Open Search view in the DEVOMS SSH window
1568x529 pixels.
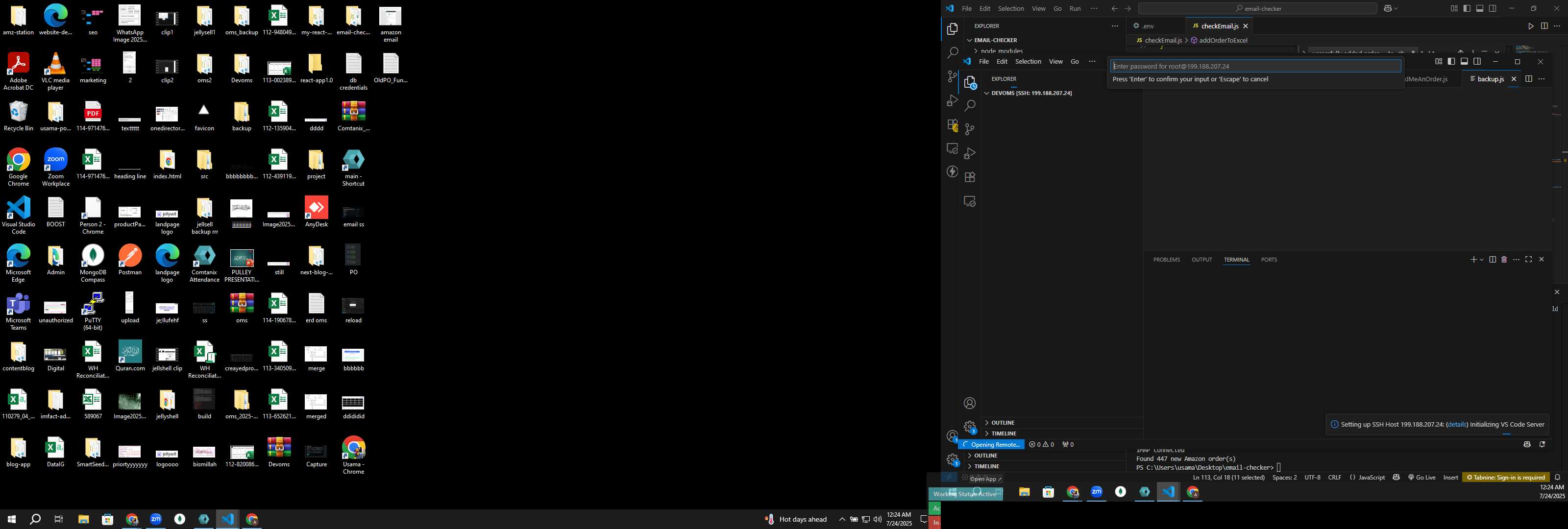970,105
